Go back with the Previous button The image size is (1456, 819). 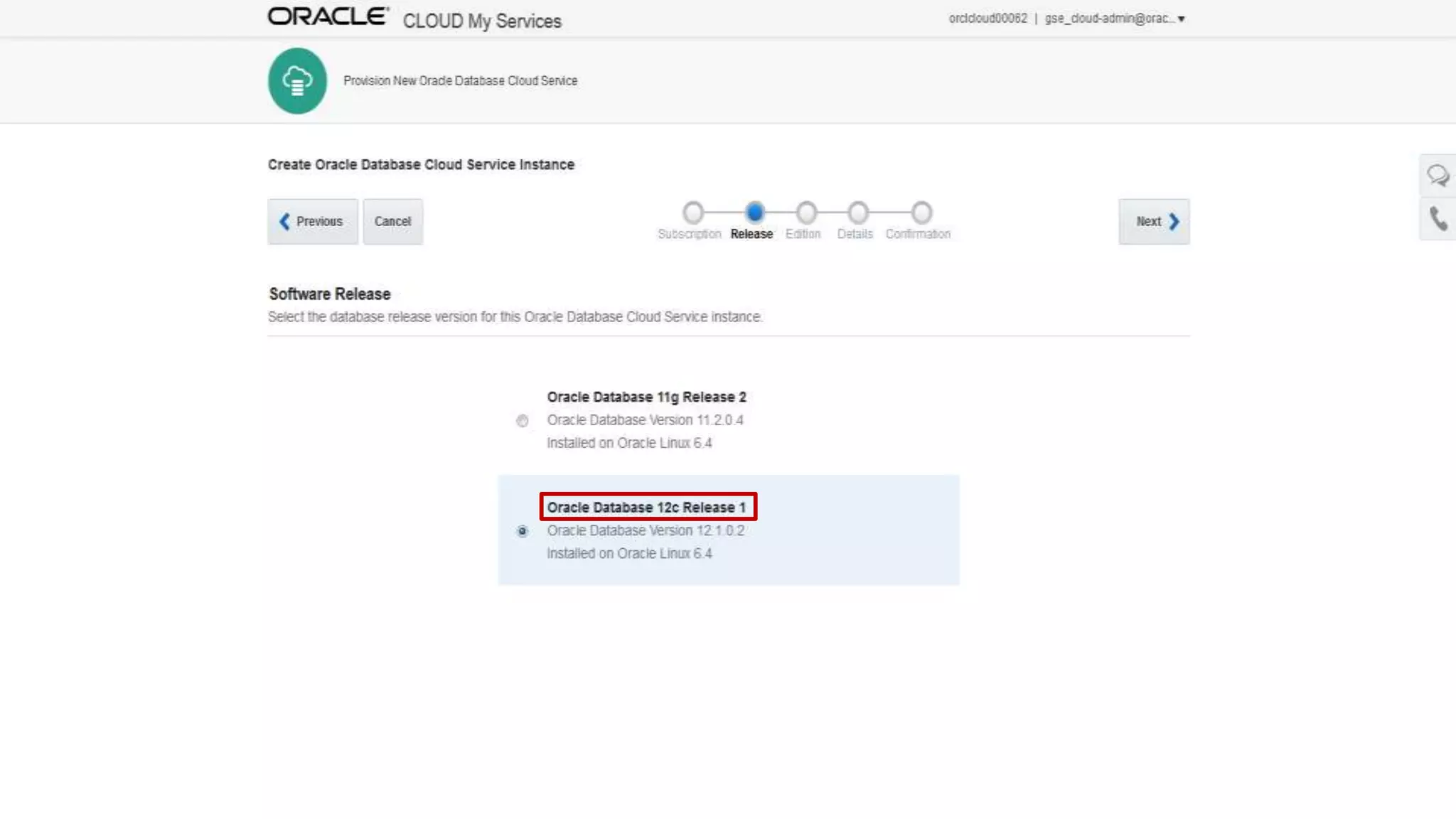(x=313, y=221)
